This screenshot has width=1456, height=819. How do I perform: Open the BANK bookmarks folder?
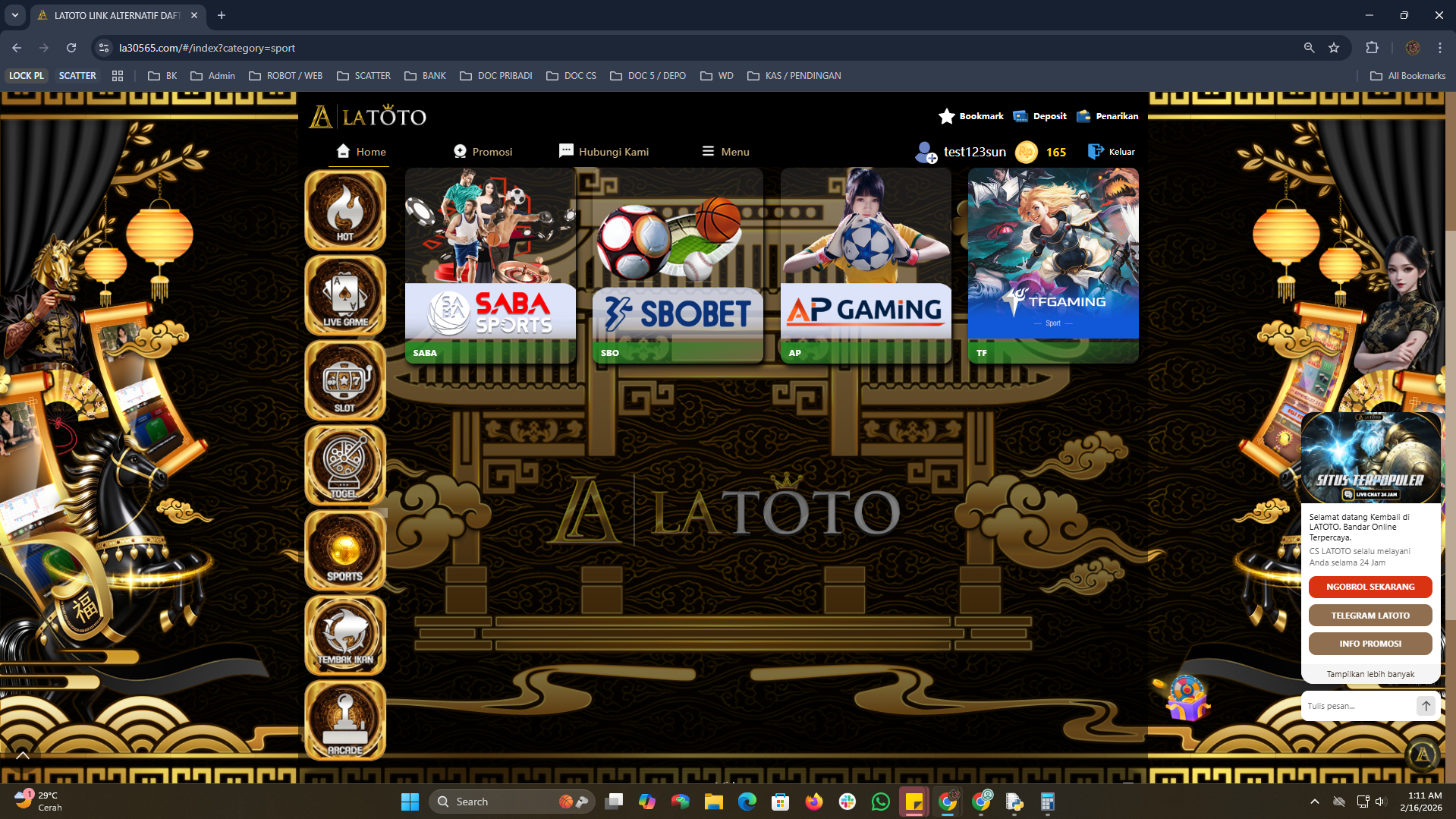(x=426, y=76)
